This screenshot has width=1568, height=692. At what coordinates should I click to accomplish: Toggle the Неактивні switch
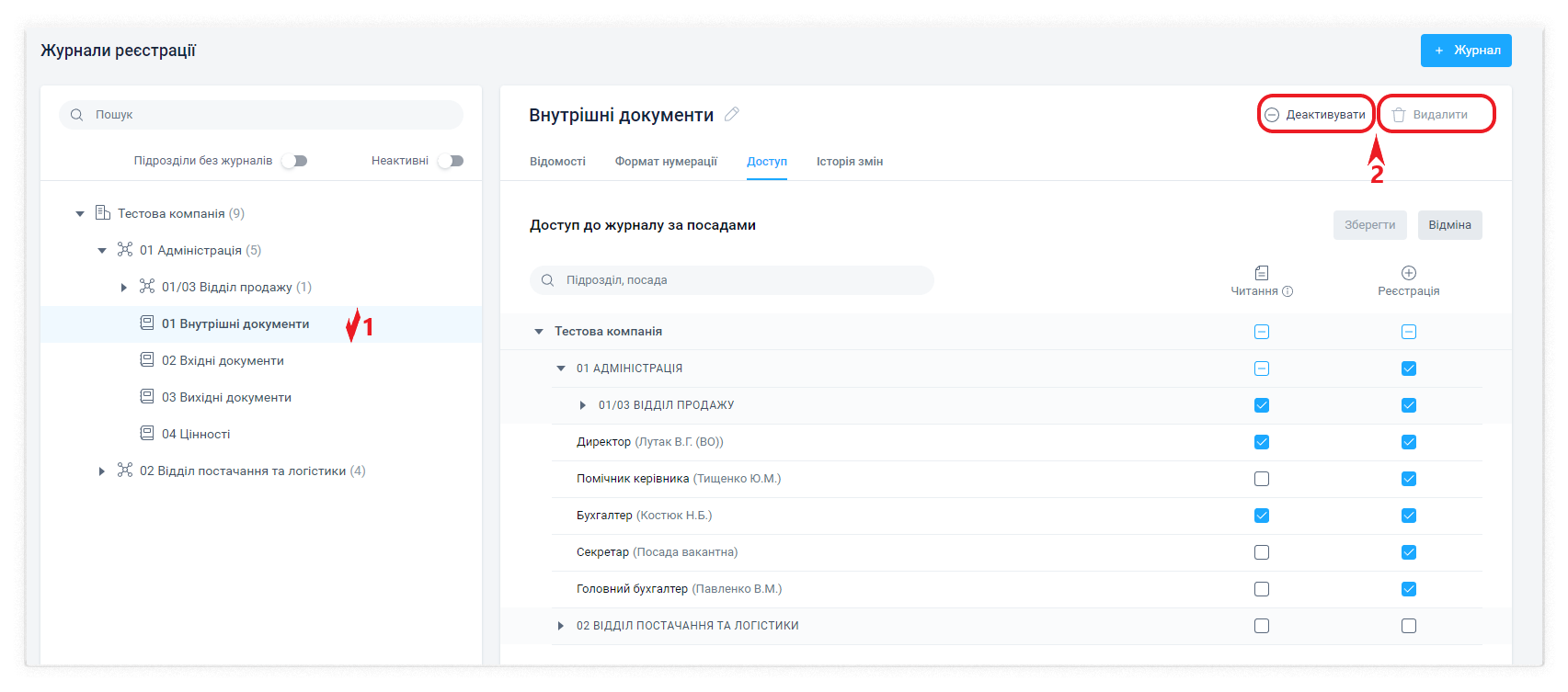451,161
